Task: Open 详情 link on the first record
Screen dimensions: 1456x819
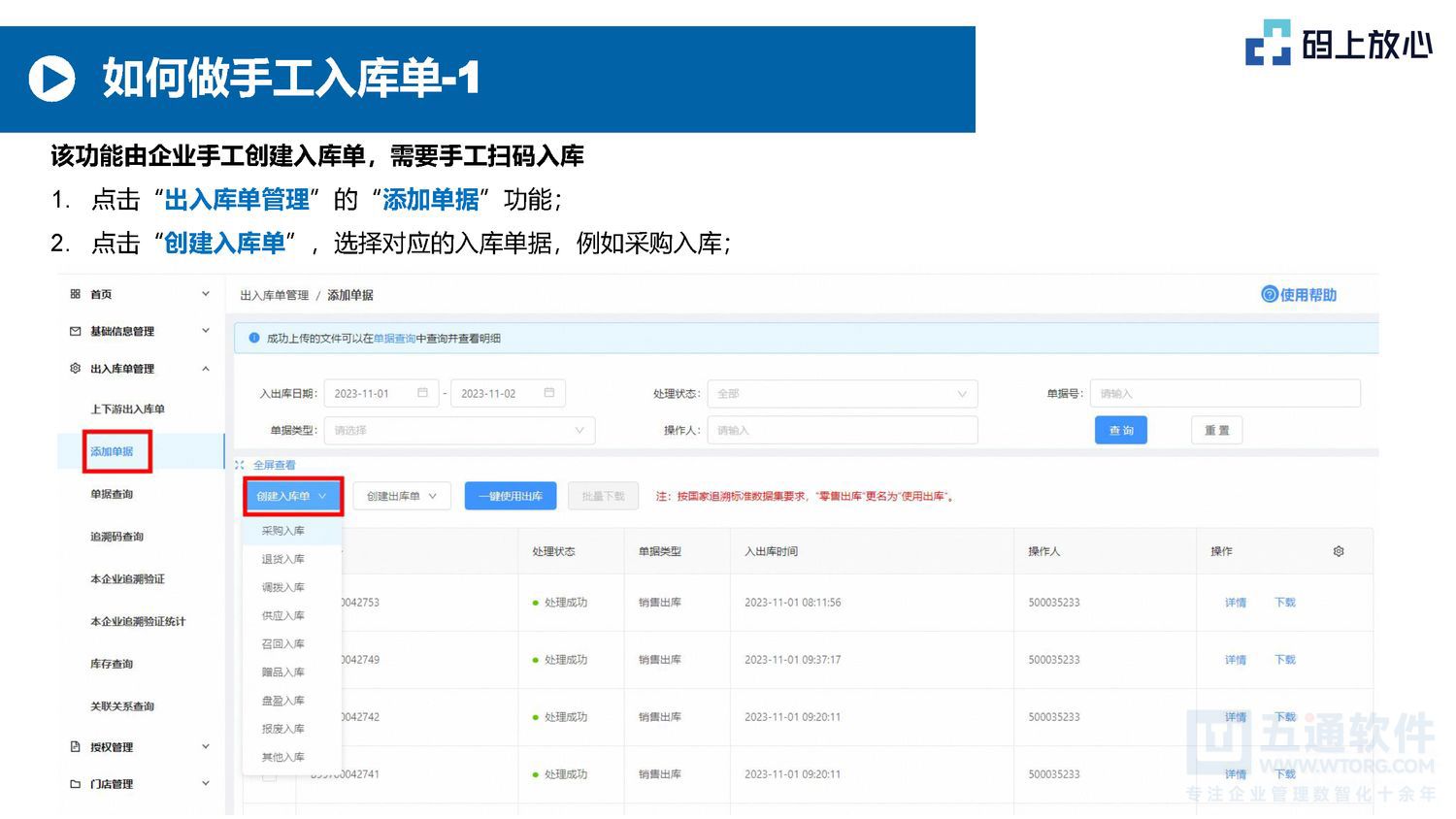Action: point(1234,602)
